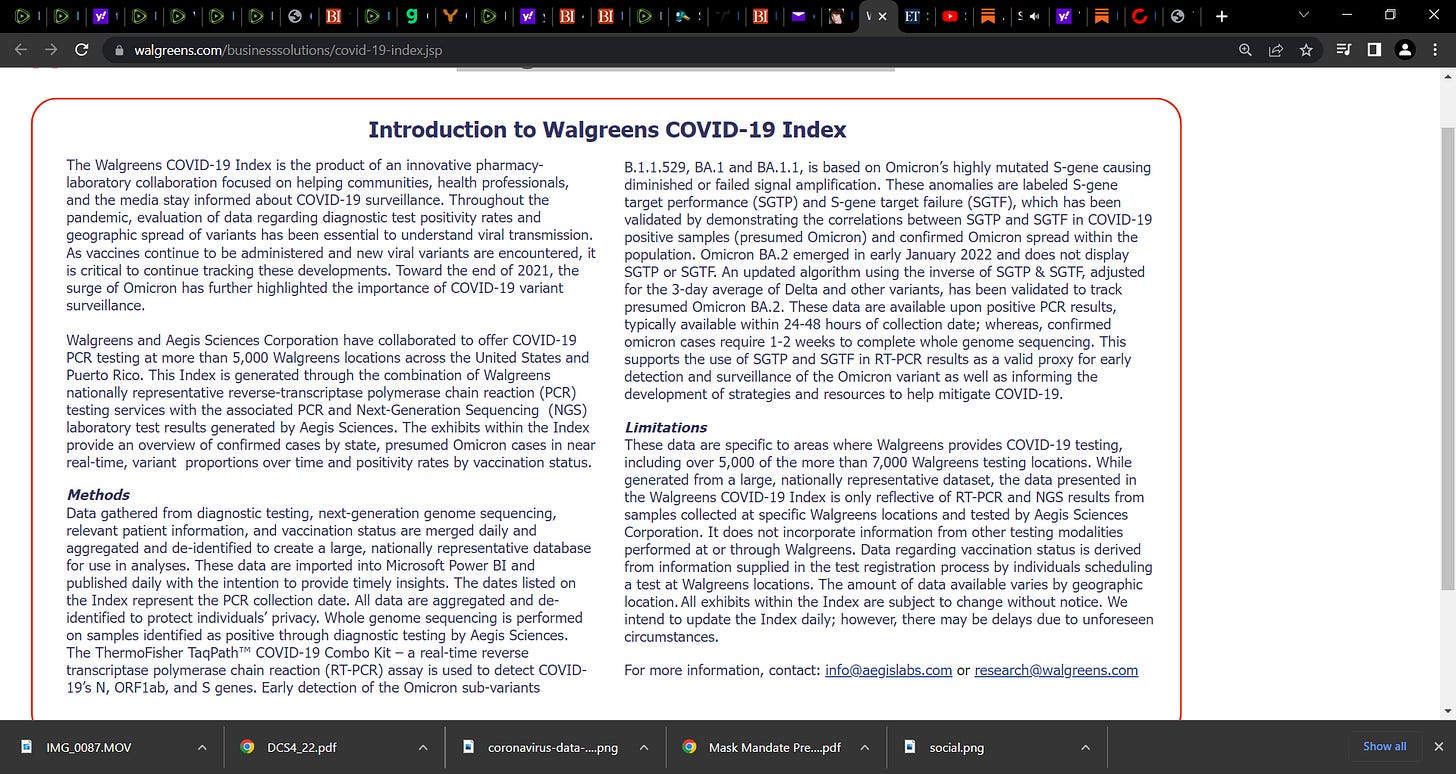The height and width of the screenshot is (774, 1456).
Task: Click the file icon of coronavirus-data png
Action: click(x=468, y=747)
